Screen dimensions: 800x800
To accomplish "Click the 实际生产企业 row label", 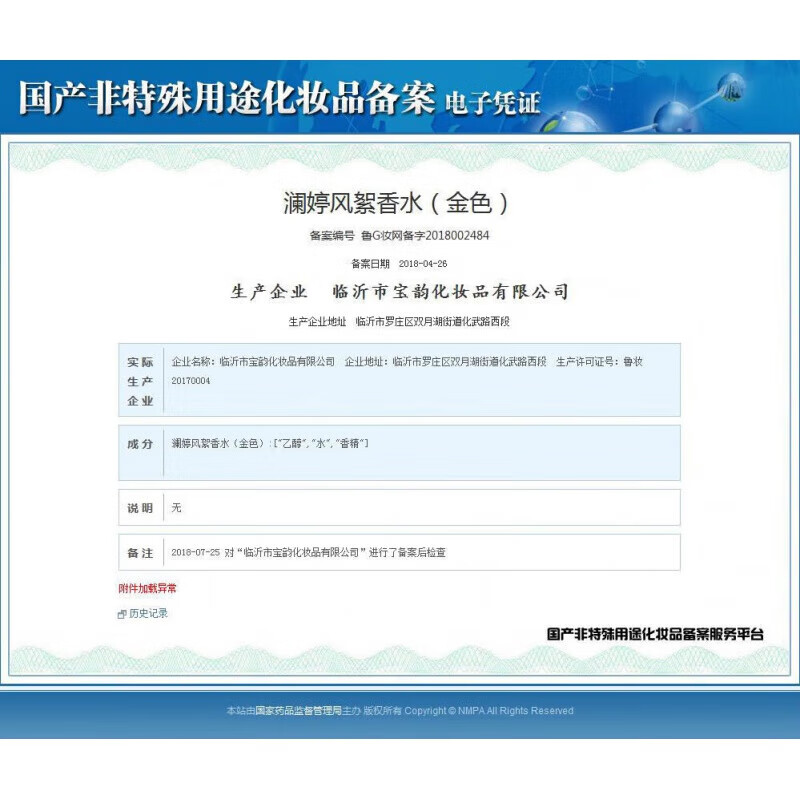I will coord(140,381).
